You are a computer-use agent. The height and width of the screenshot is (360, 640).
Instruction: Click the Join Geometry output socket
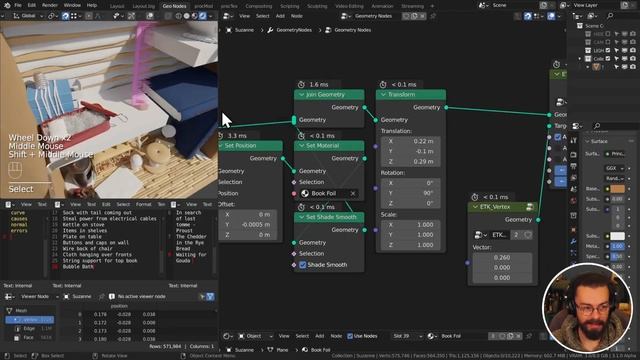pos(364,107)
